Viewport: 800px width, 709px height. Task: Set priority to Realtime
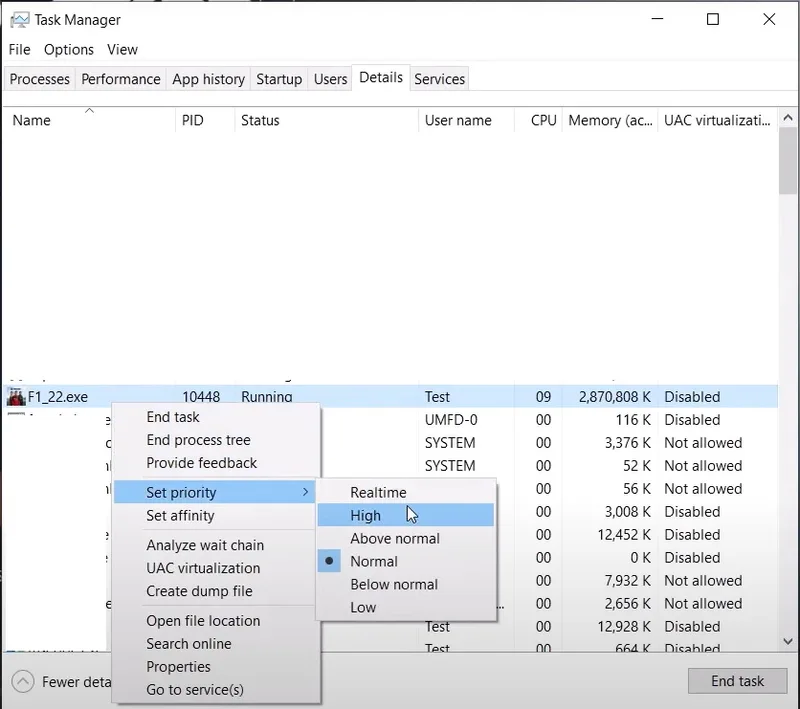click(406, 492)
